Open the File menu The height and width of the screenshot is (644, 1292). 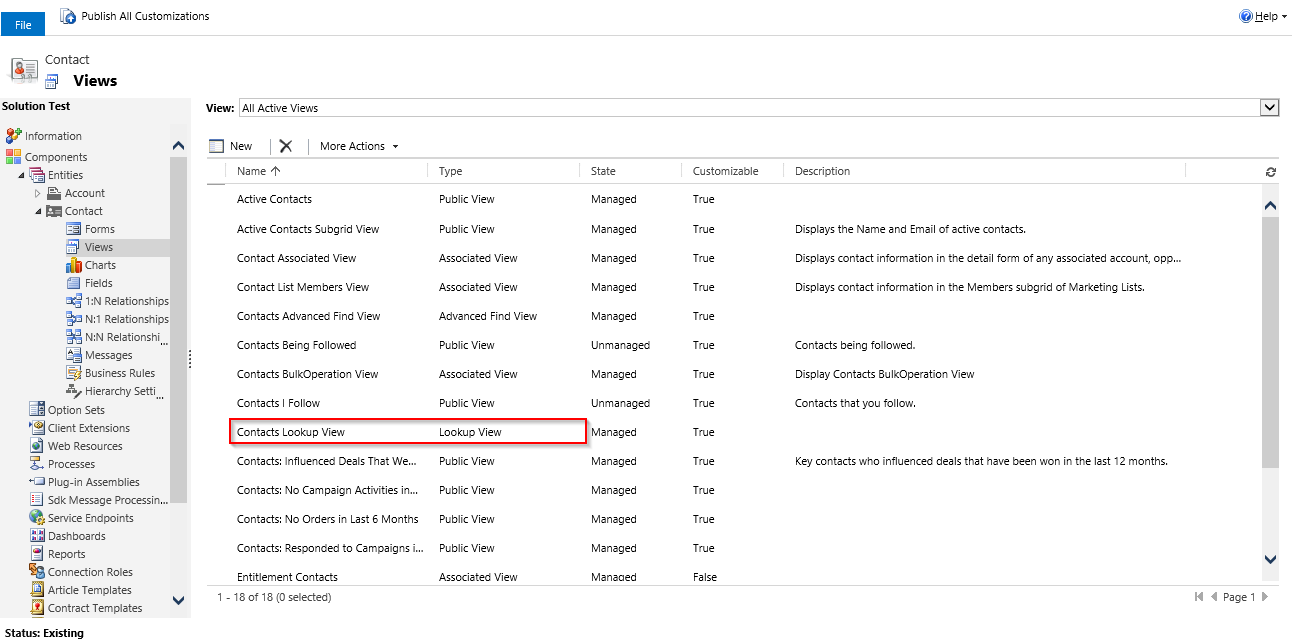(23, 25)
